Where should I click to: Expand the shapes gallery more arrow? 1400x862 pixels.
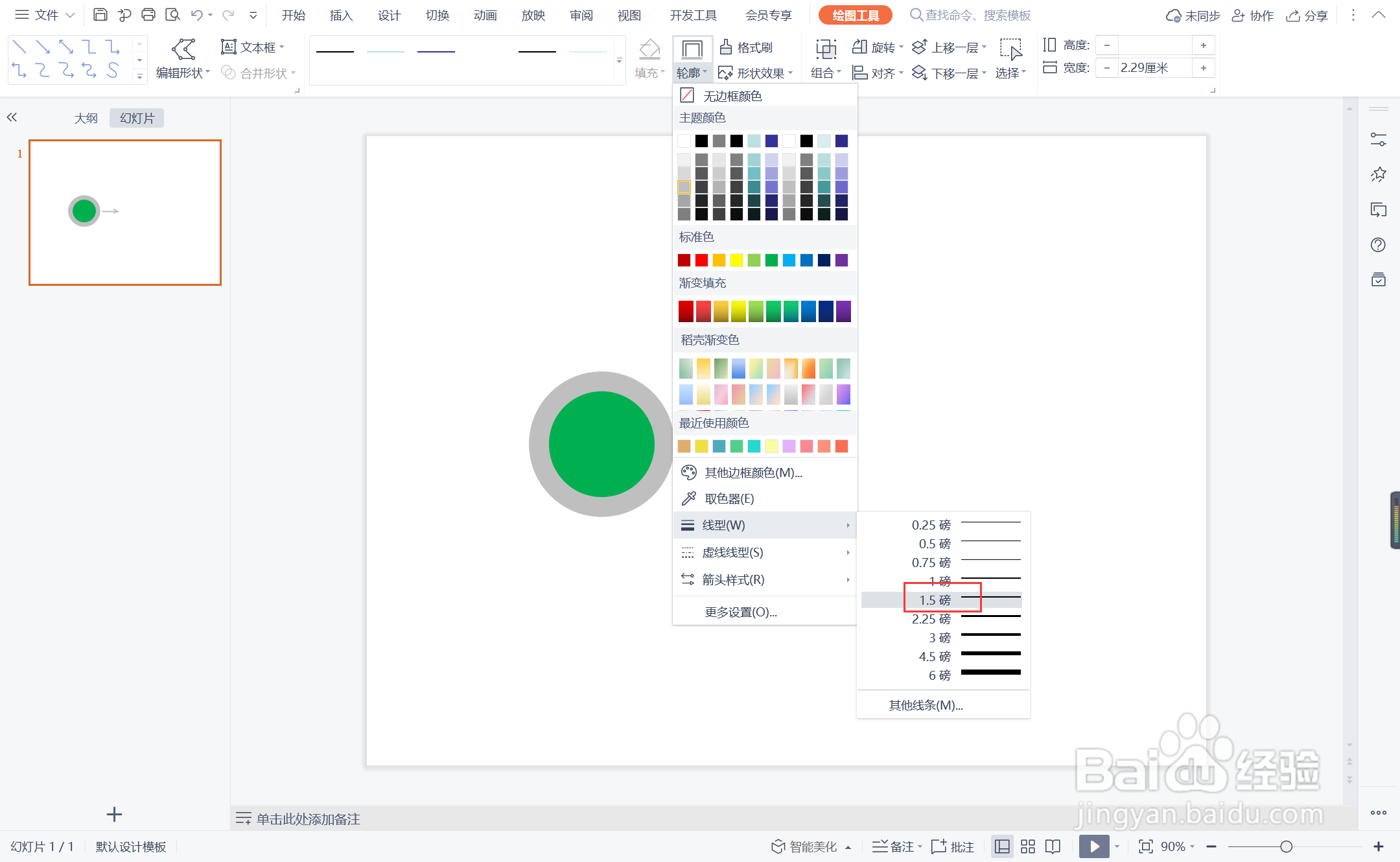pos(139,76)
